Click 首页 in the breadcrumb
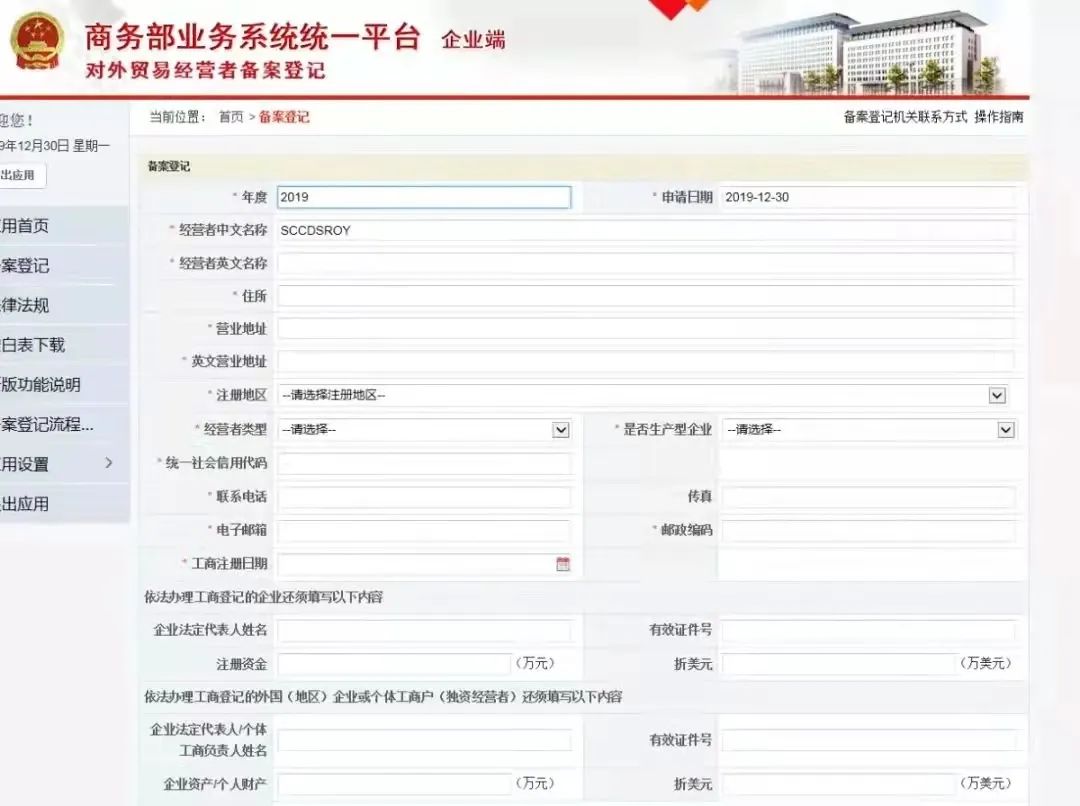This screenshot has width=1080, height=806. click(x=231, y=117)
